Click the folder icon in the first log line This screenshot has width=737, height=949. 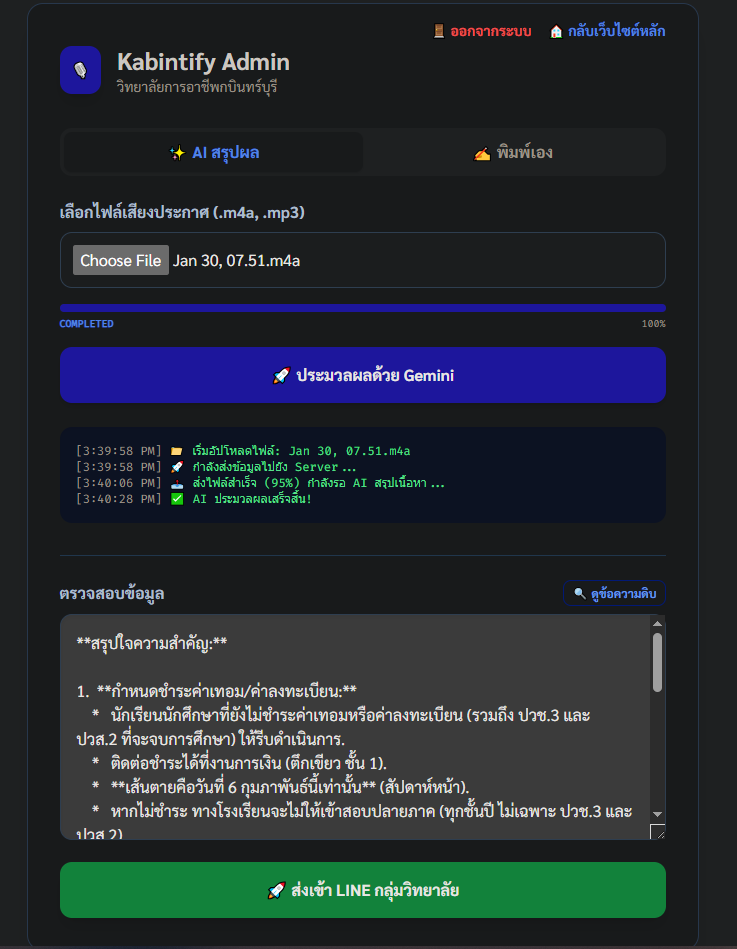pos(177,451)
